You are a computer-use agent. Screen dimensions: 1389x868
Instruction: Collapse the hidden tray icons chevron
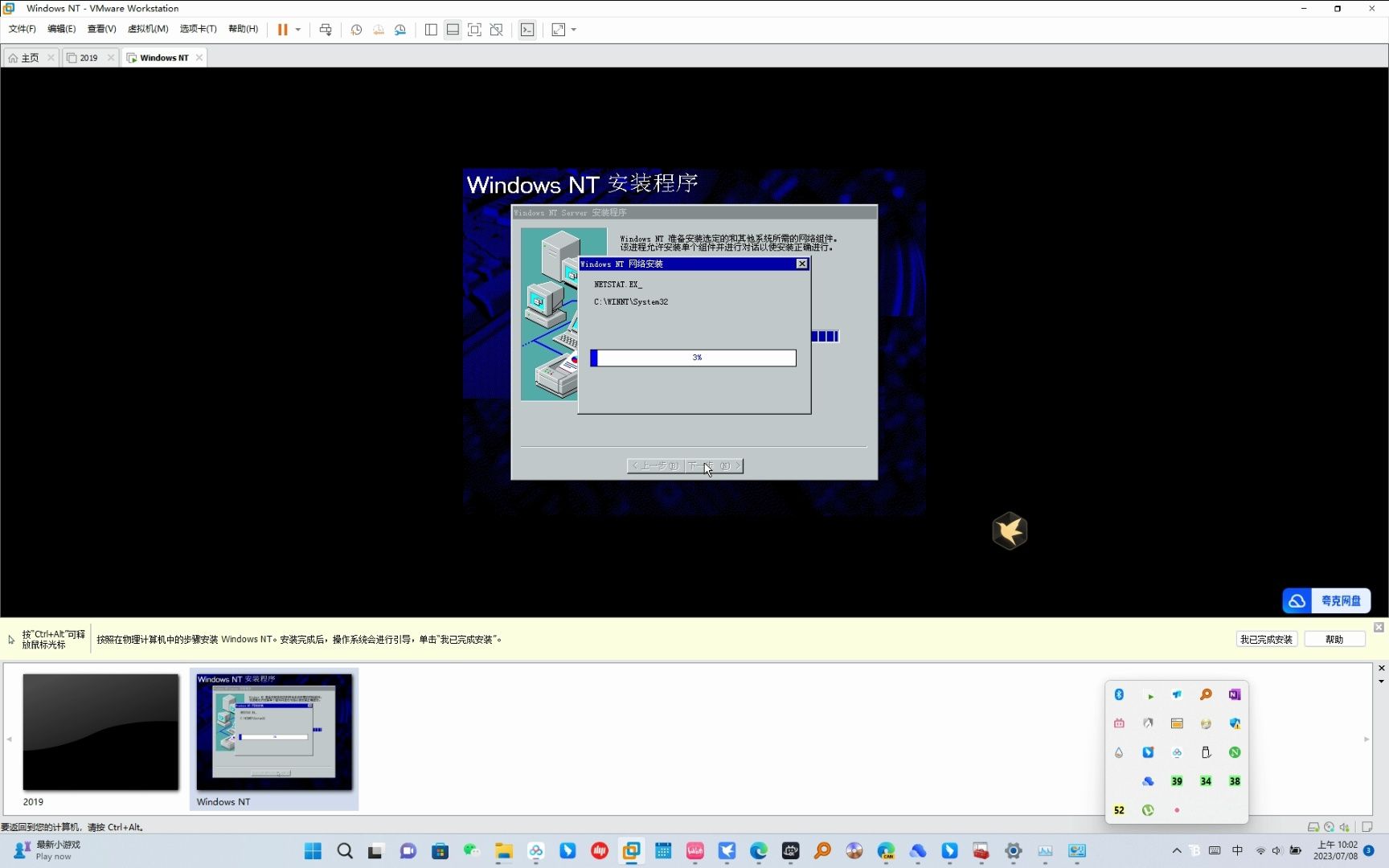(x=1177, y=850)
